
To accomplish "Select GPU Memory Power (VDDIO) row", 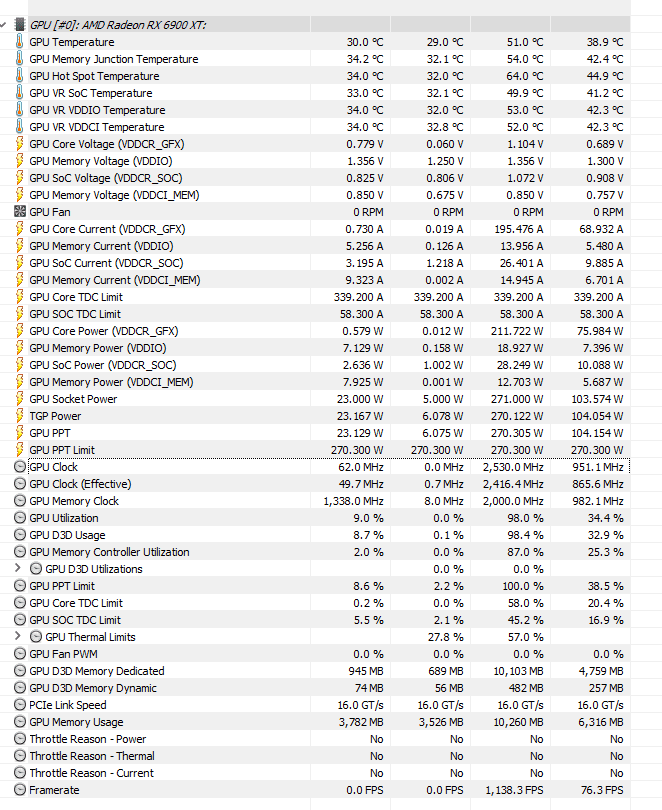I will pos(315,348).
